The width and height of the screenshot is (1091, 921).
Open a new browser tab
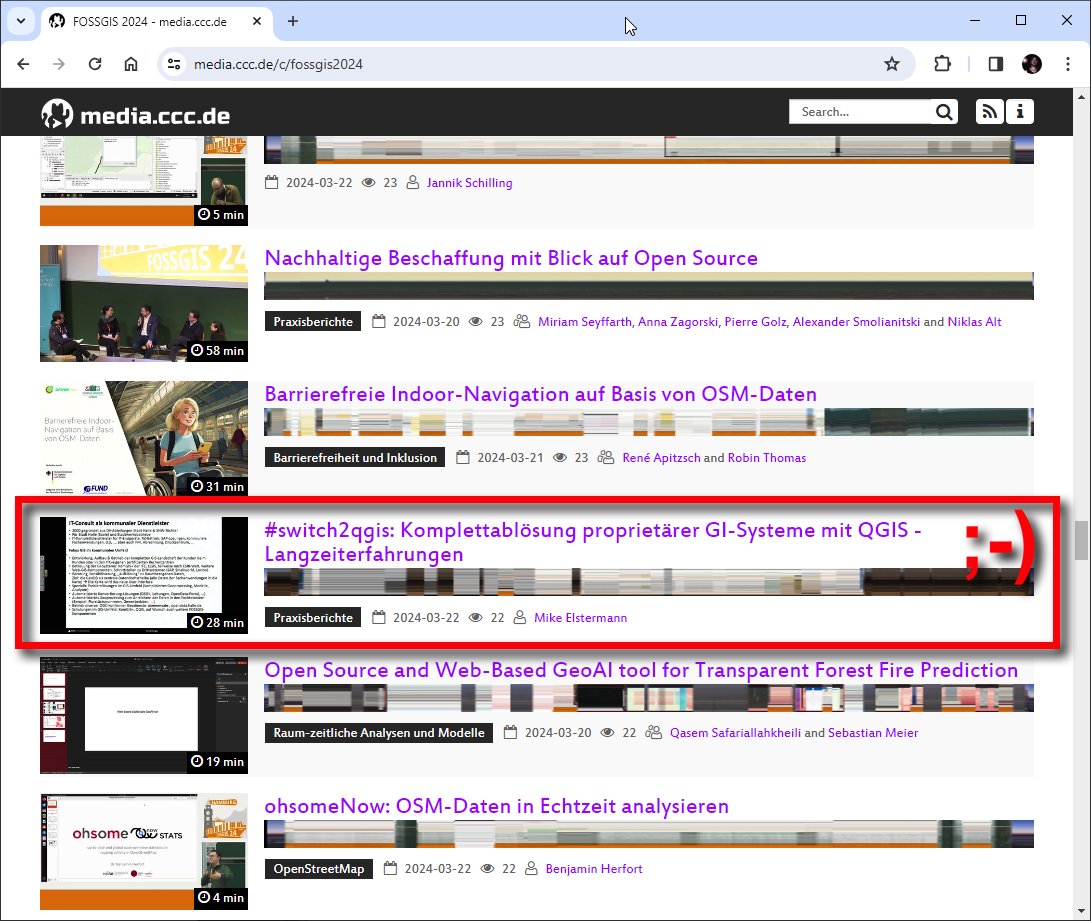click(x=293, y=21)
